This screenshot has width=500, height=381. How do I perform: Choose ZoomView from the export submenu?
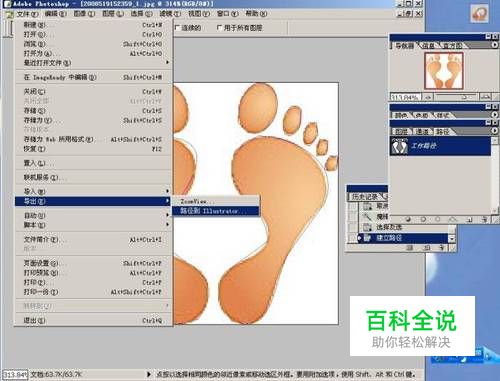click(216, 201)
